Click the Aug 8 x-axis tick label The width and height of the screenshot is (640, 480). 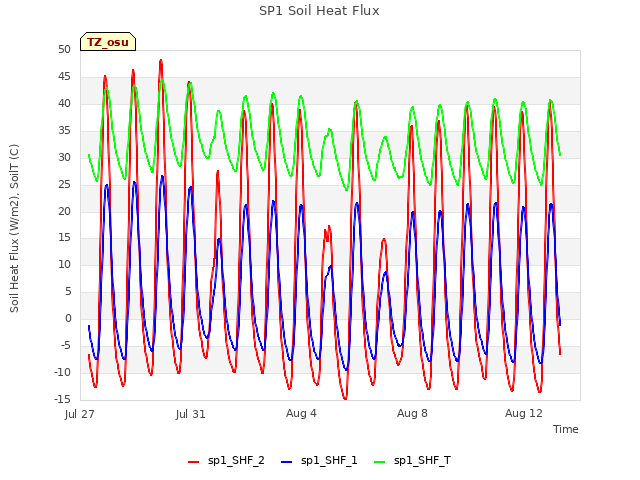(412, 413)
